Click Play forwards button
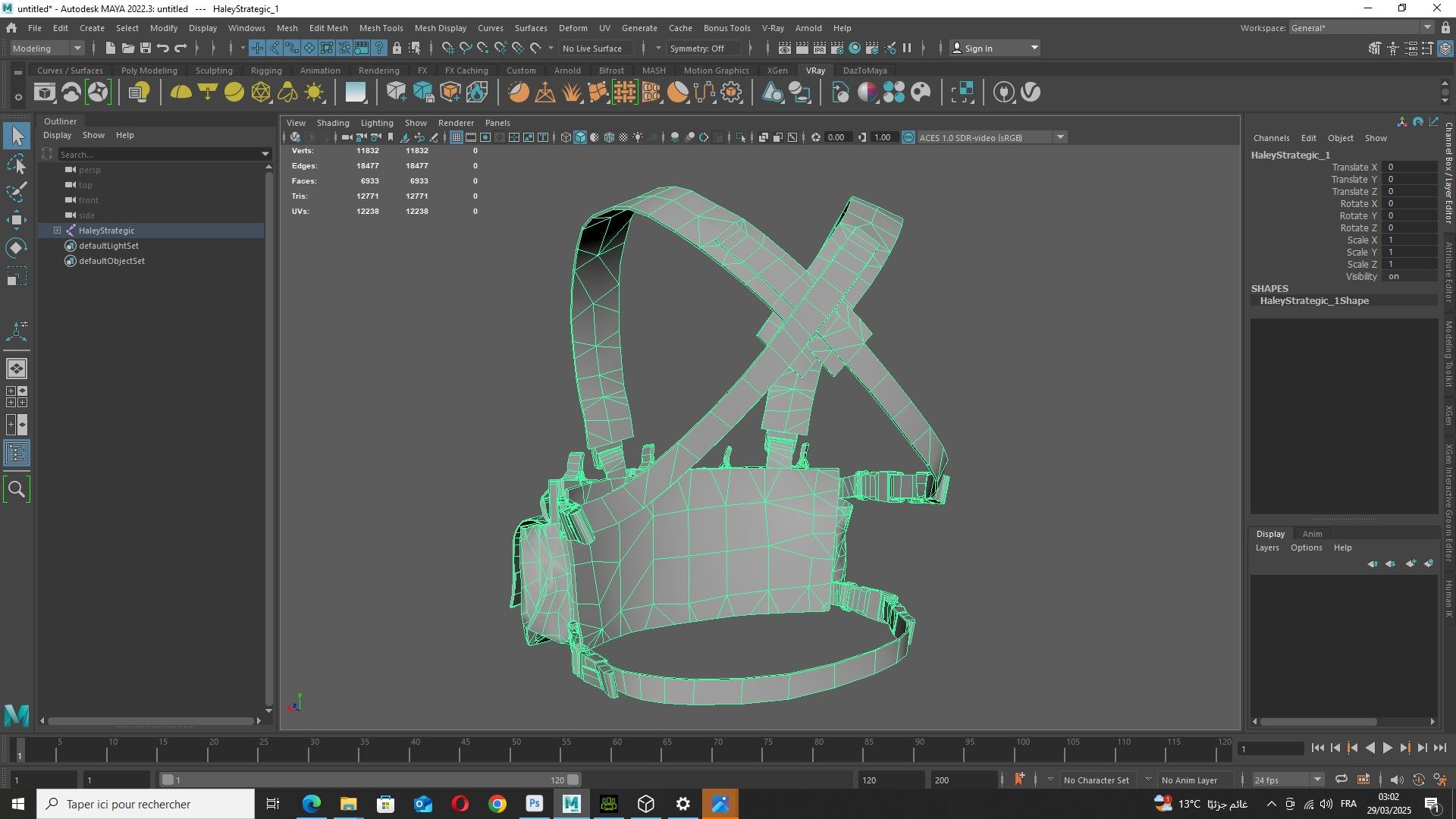The width and height of the screenshot is (1456, 819). [1388, 748]
